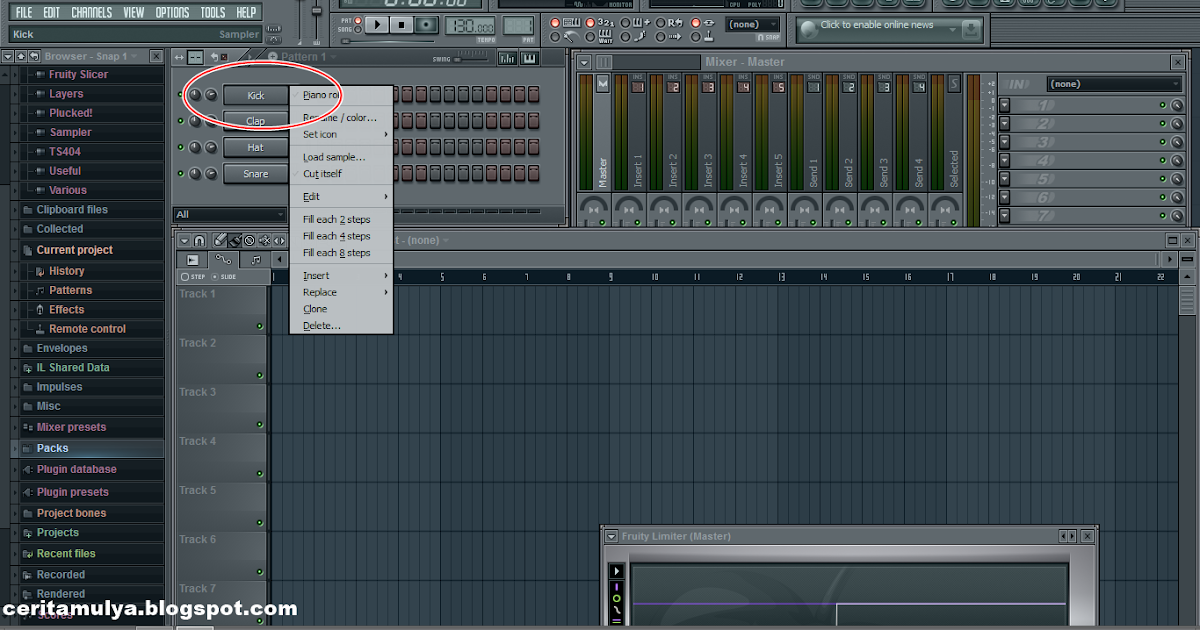The width and height of the screenshot is (1200, 630).
Task: Open the mixer IN (none) input dropdown
Action: [1113, 84]
